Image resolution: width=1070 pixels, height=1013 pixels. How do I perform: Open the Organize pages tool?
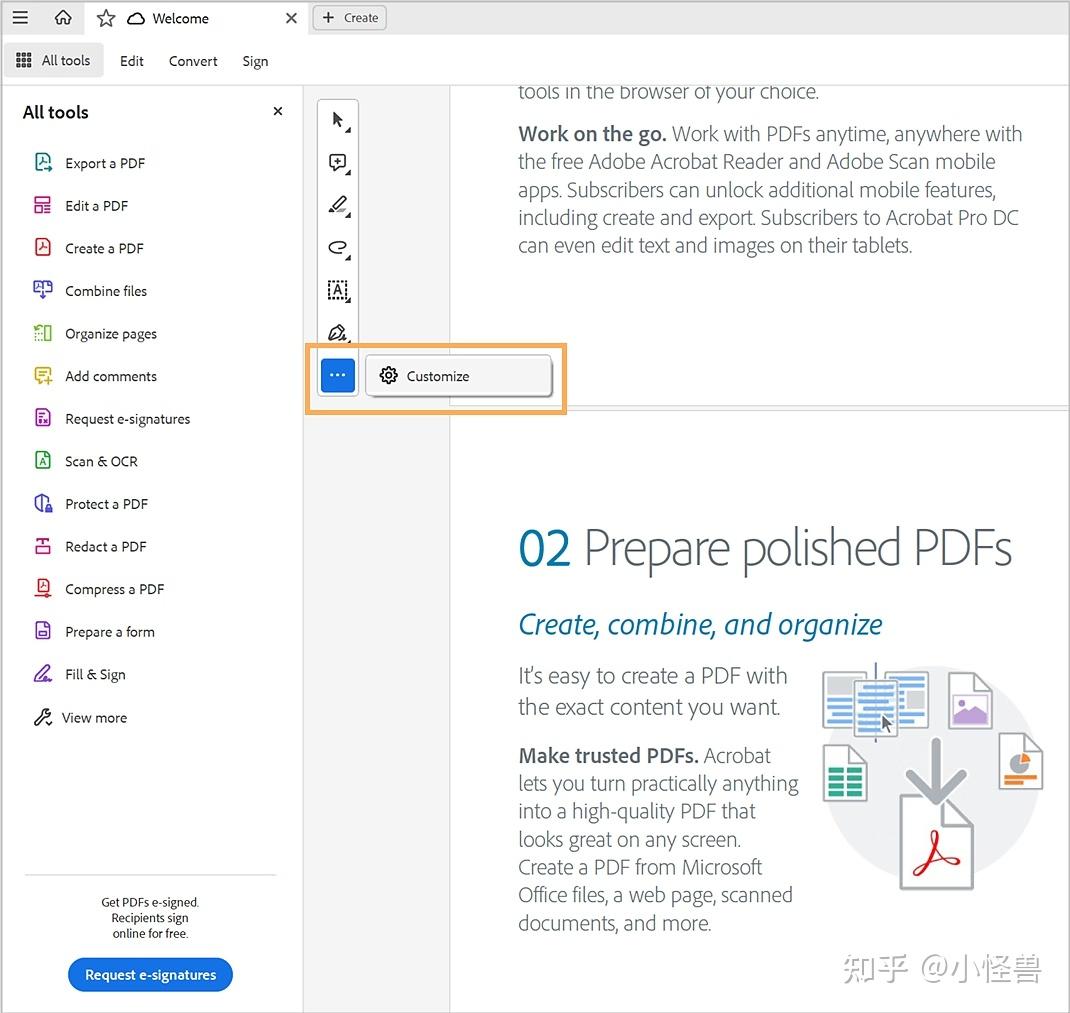(x=110, y=333)
